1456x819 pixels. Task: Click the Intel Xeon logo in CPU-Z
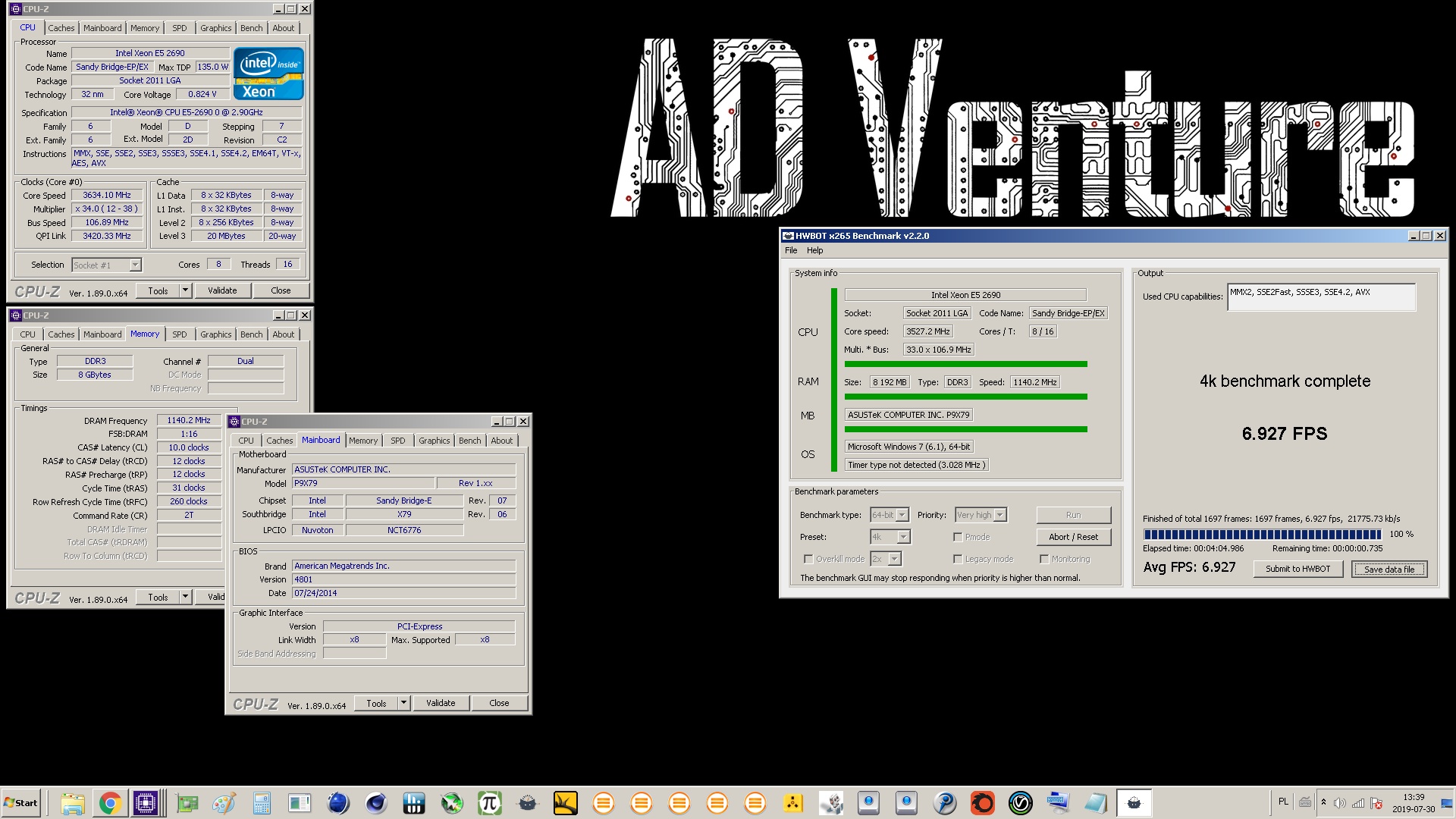coord(268,74)
